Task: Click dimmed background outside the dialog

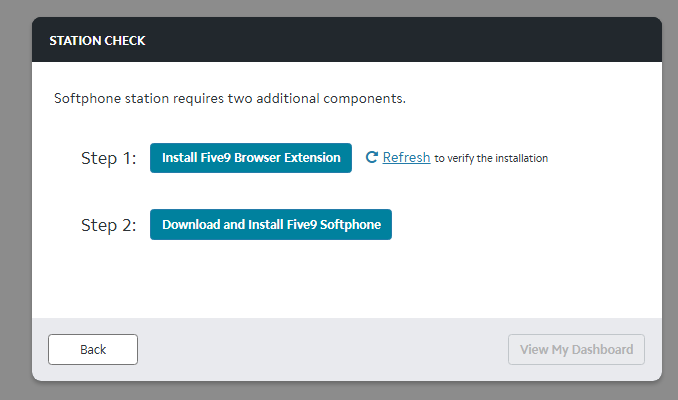Action: [15, 200]
